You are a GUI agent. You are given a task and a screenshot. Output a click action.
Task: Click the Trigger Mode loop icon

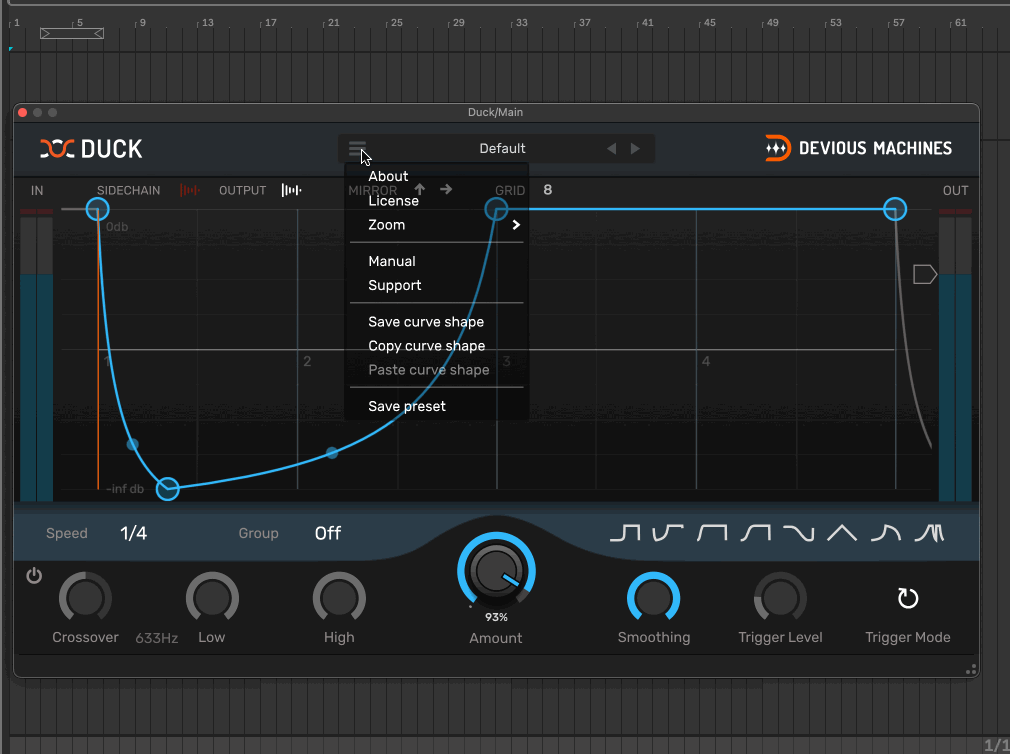click(x=908, y=598)
